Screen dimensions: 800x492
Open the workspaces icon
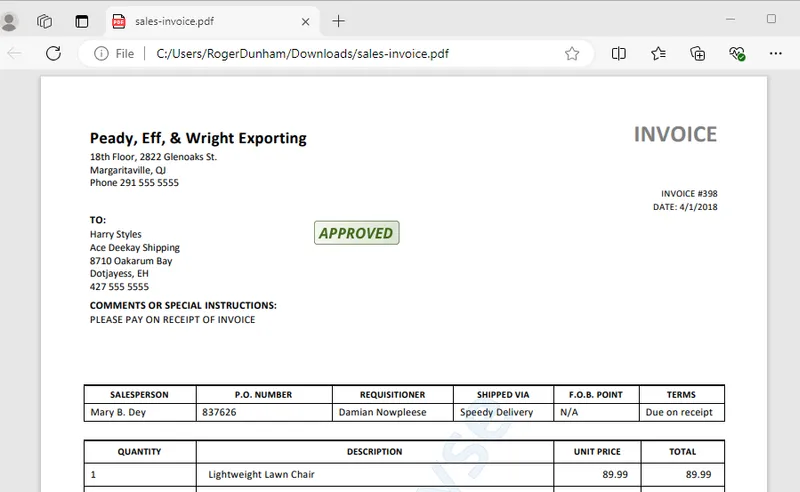tap(45, 21)
